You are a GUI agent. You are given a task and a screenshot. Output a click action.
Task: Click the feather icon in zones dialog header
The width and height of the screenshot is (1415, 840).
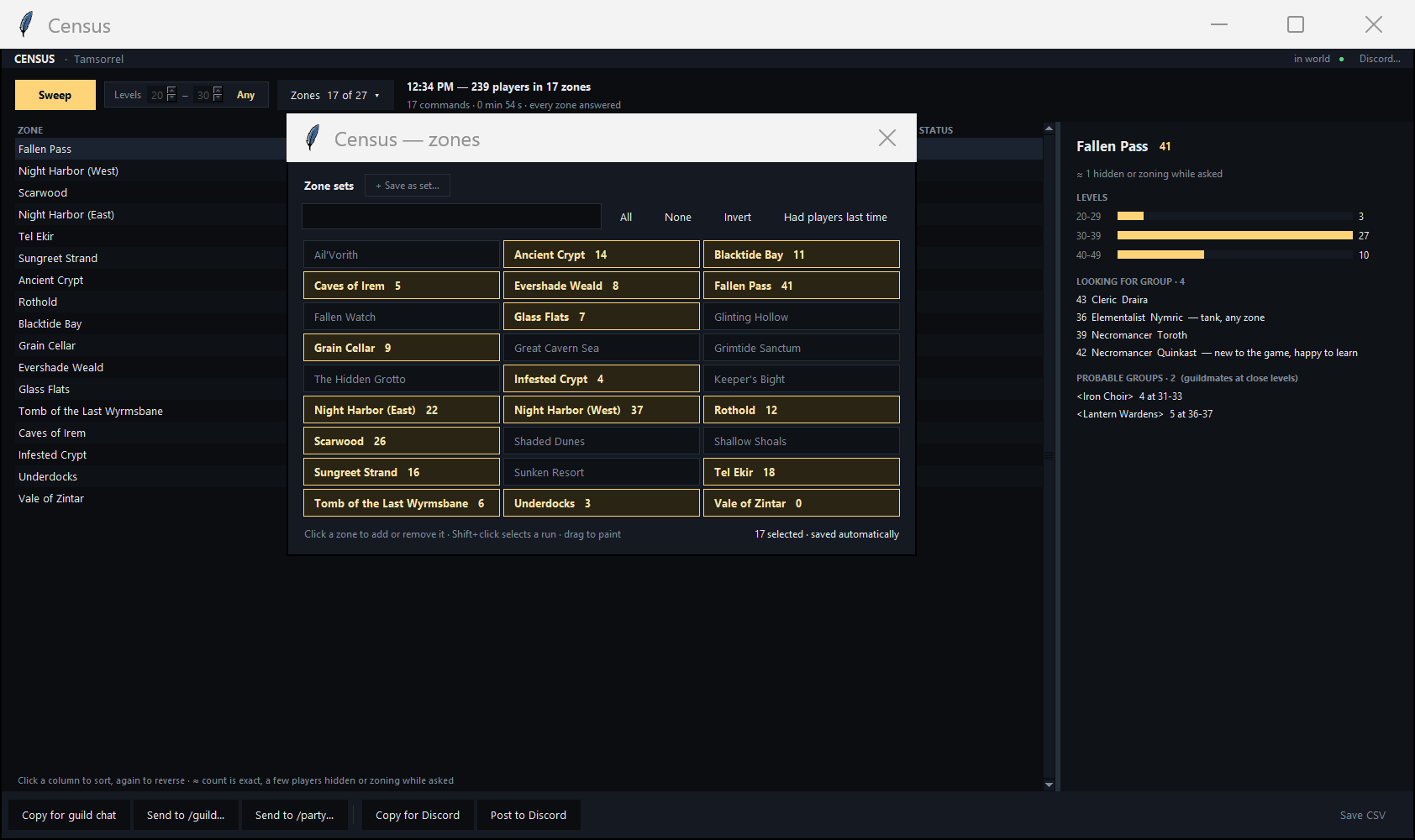(x=313, y=138)
